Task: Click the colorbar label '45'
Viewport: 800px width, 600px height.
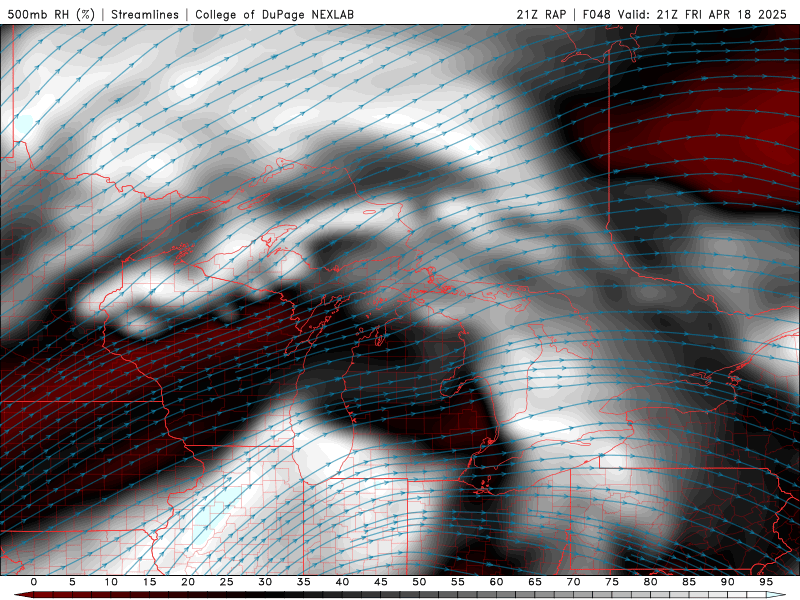Action: click(381, 582)
